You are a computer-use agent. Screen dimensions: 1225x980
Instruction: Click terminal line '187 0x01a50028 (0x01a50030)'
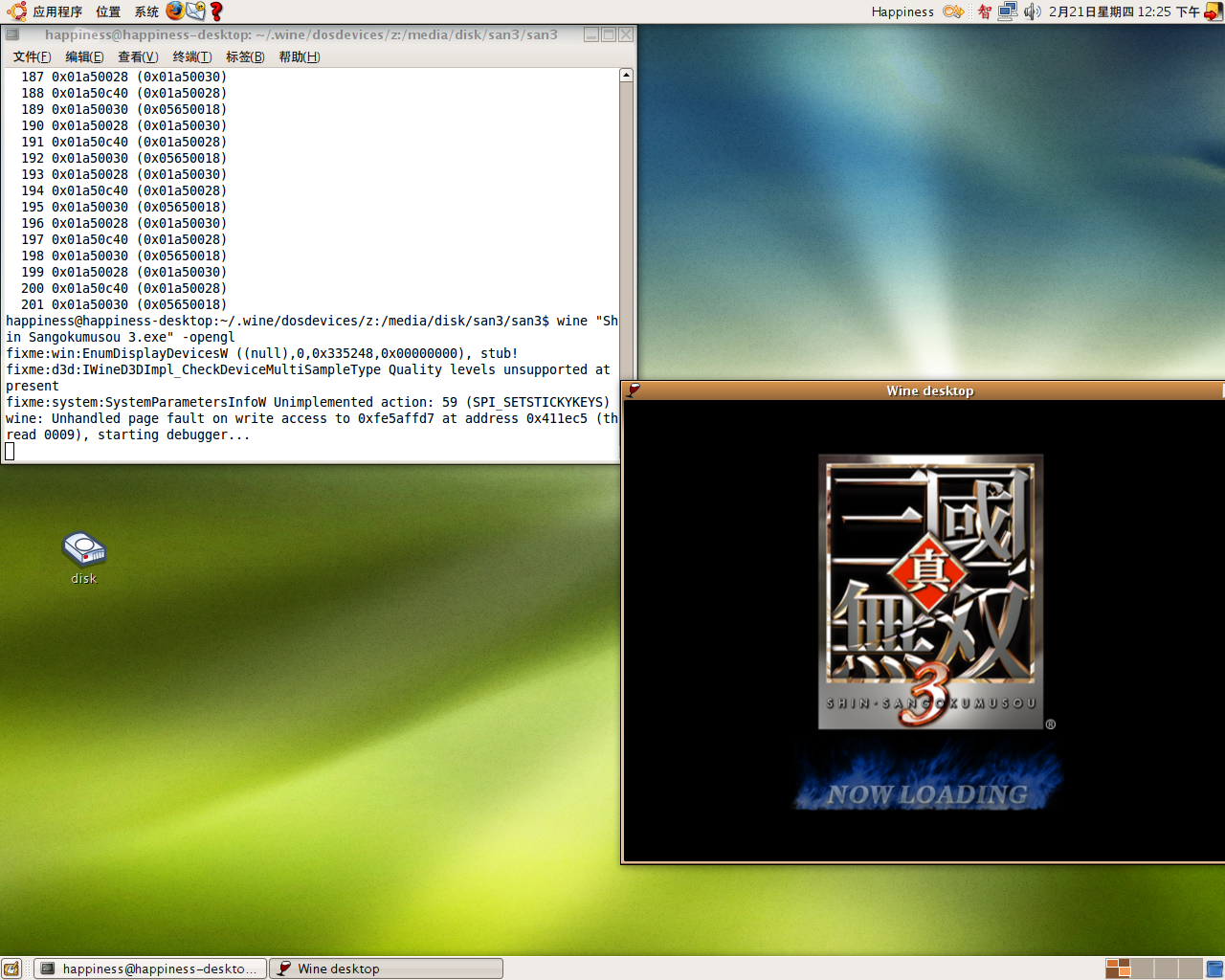124,77
